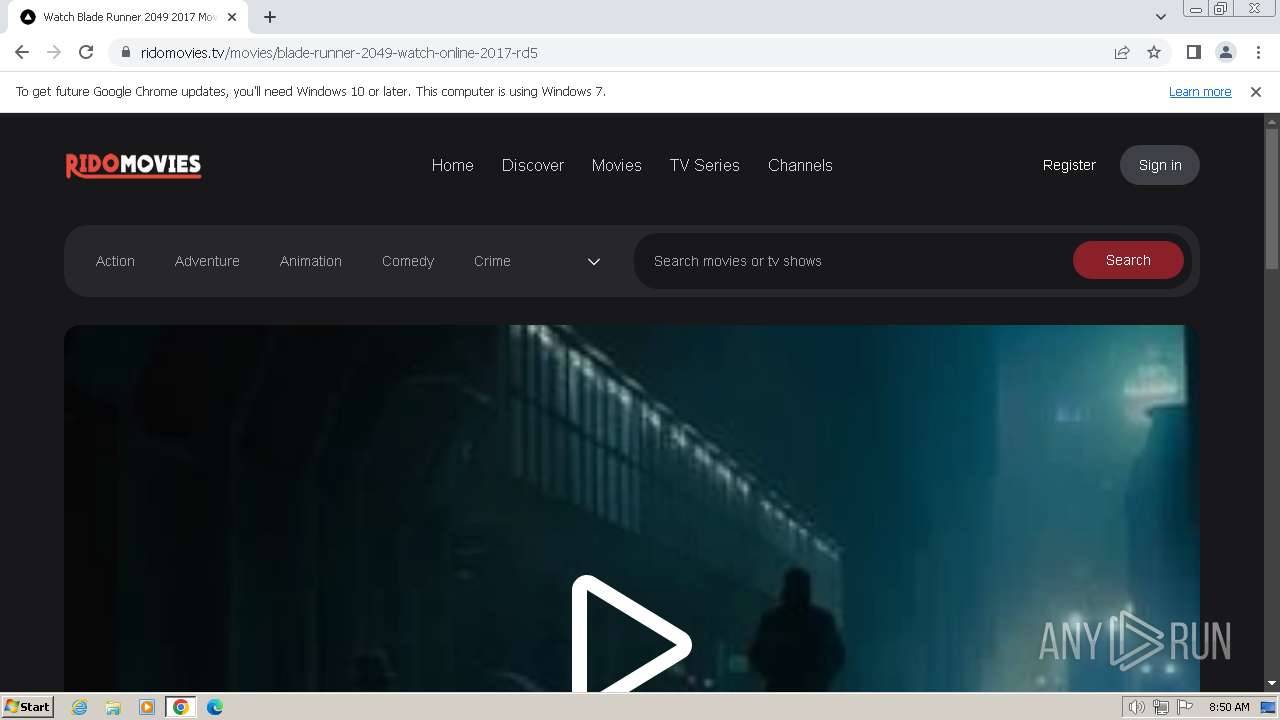Open the volume tray icon
1280x720 pixels.
coord(1137,707)
